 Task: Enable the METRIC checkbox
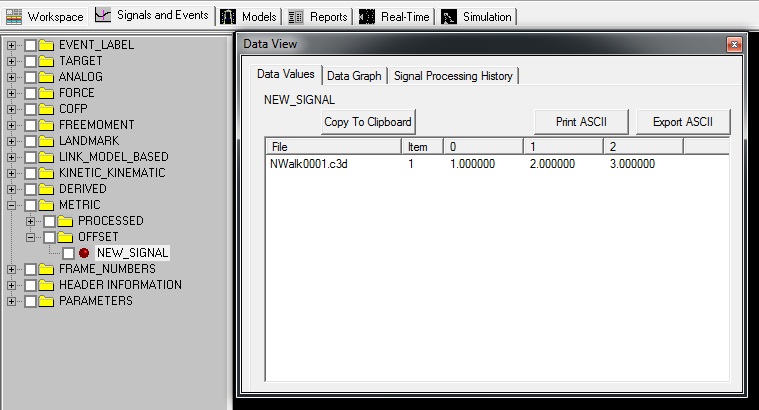(x=30, y=205)
